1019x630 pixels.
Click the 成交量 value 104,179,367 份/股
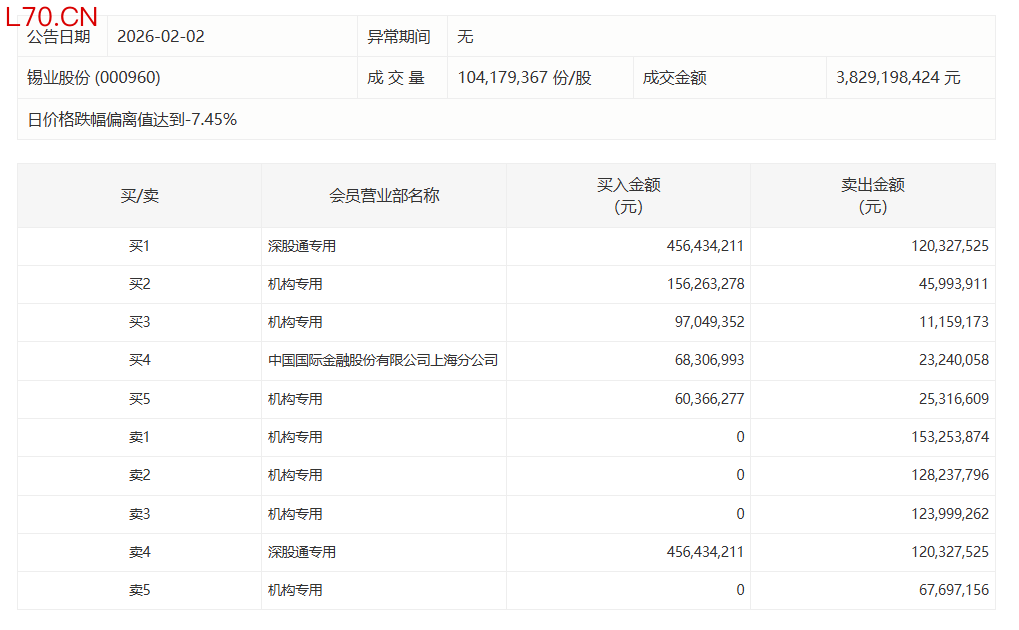tap(524, 78)
